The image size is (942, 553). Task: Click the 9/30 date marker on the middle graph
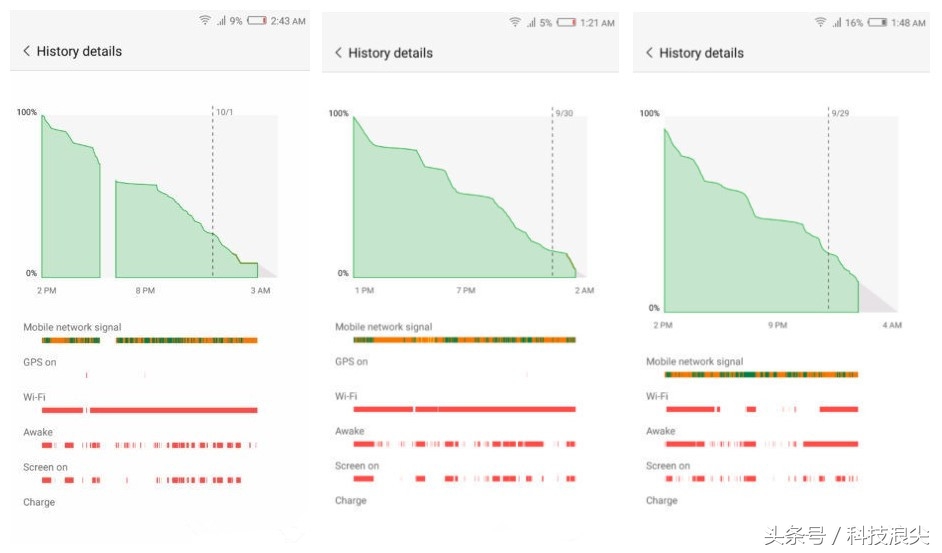point(564,113)
